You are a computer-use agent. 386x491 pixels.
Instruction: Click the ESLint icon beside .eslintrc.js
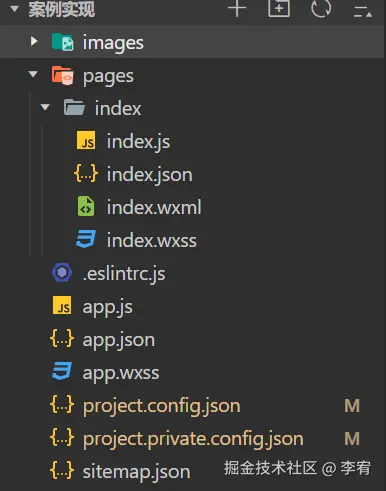pos(62,272)
